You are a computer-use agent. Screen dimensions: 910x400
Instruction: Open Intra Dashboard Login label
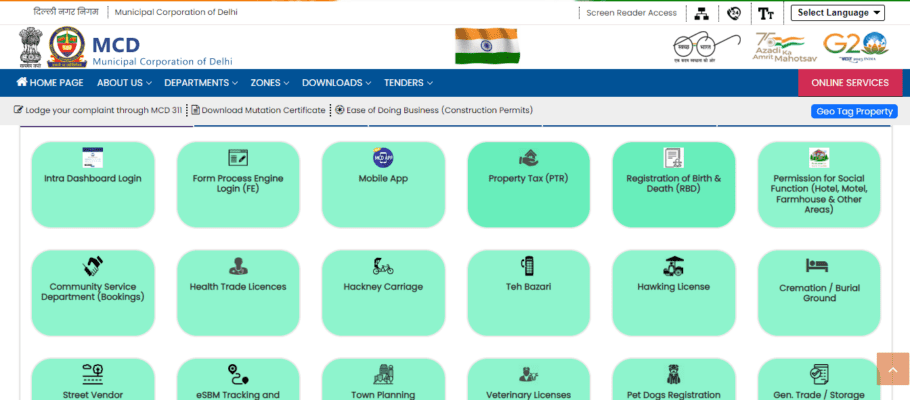pyautogui.click(x=93, y=179)
